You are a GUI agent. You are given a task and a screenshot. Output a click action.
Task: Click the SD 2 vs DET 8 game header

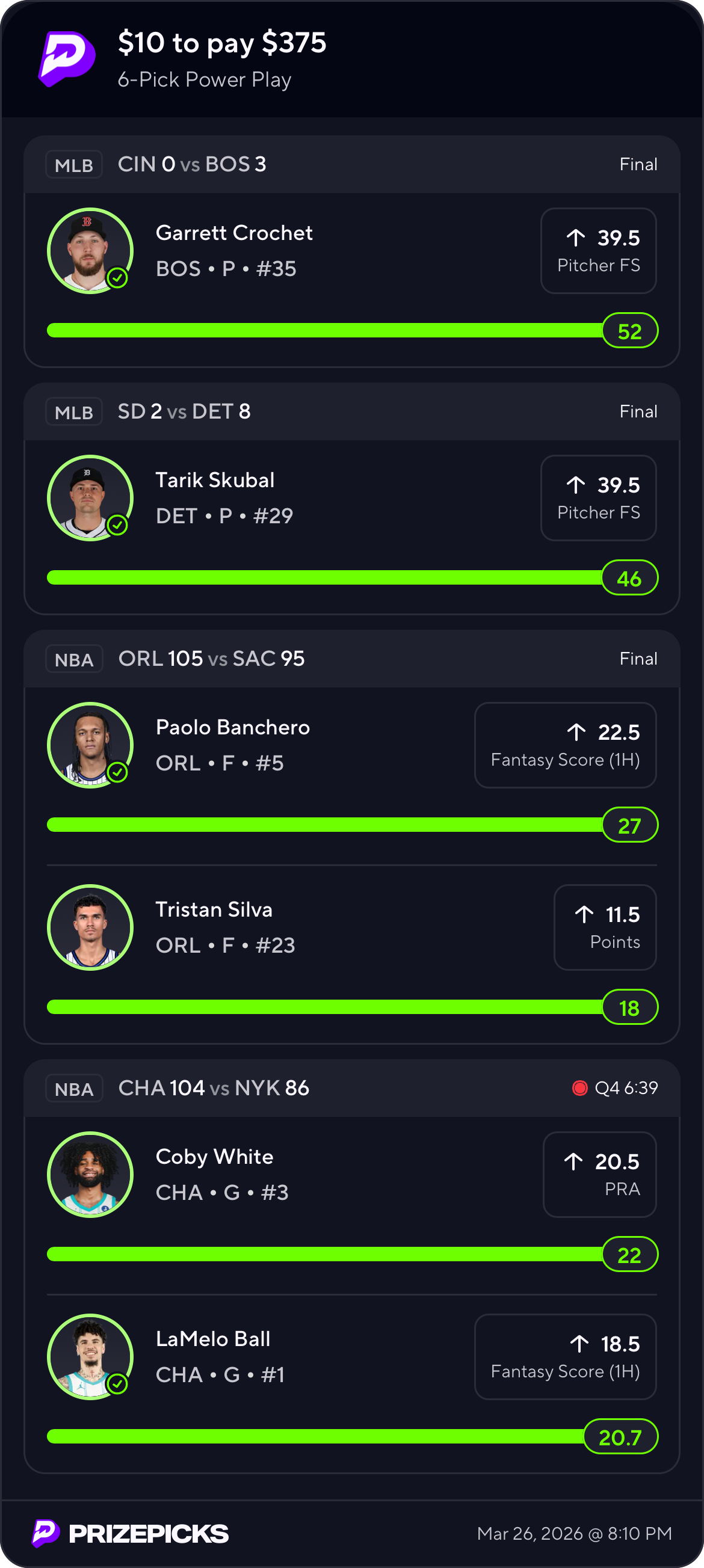184,412
